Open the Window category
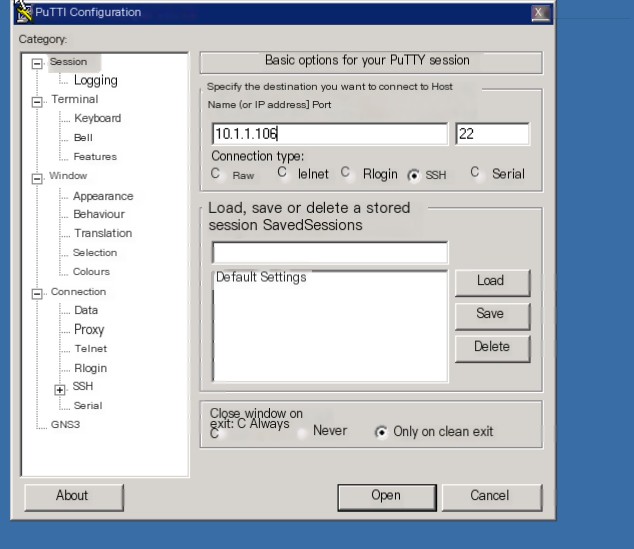The width and height of the screenshot is (634, 549). (x=68, y=175)
